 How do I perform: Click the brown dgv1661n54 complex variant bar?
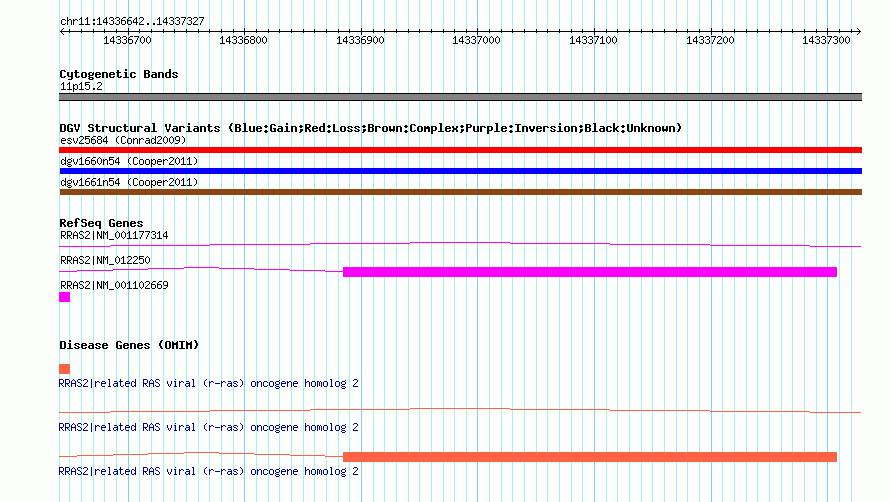pos(460,192)
